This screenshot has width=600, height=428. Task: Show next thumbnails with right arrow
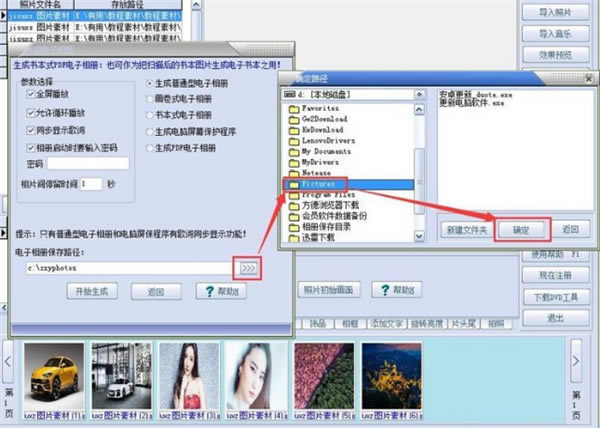576,361
